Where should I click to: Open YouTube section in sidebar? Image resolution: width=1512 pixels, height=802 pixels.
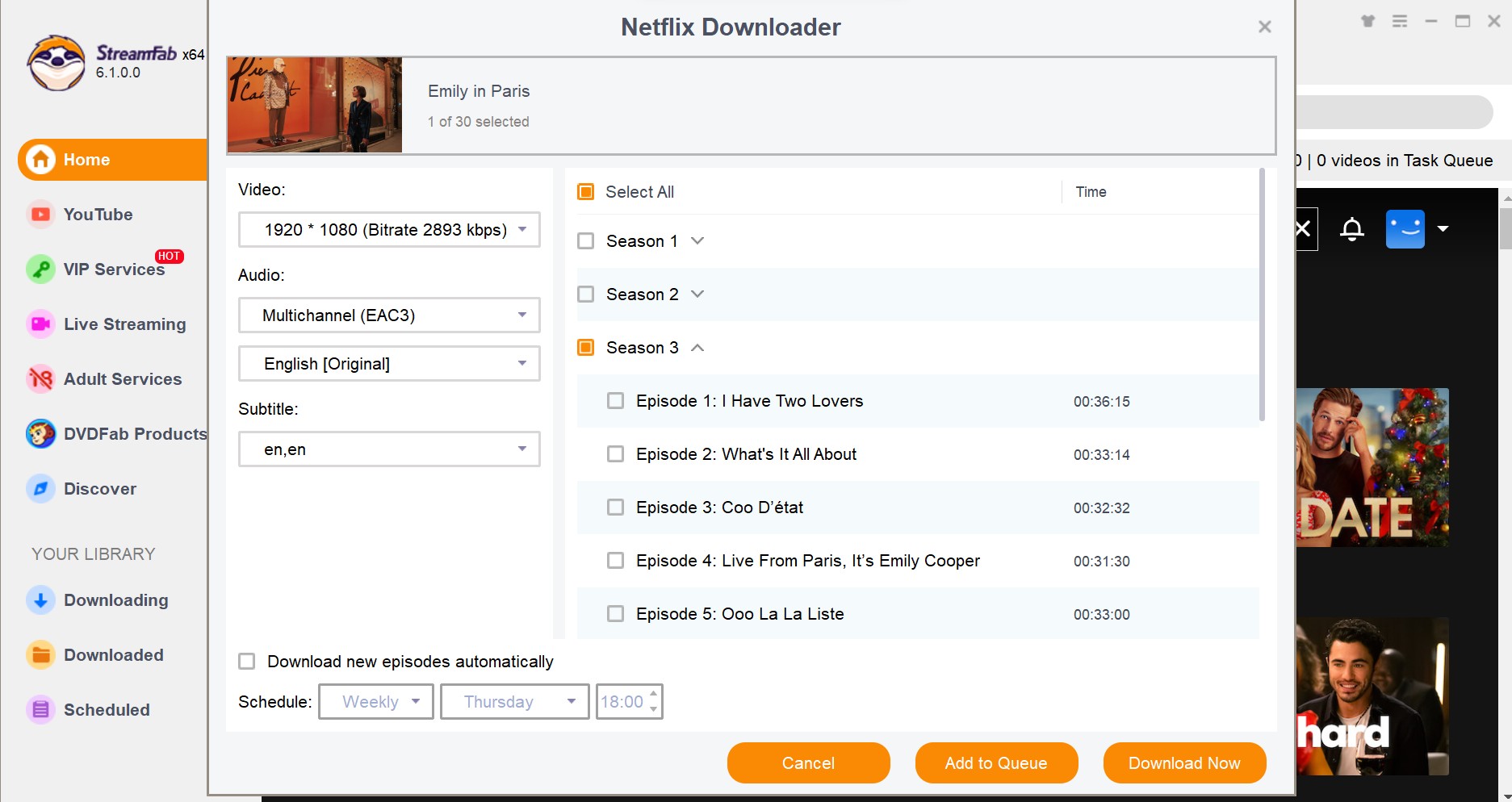pyautogui.click(x=98, y=215)
